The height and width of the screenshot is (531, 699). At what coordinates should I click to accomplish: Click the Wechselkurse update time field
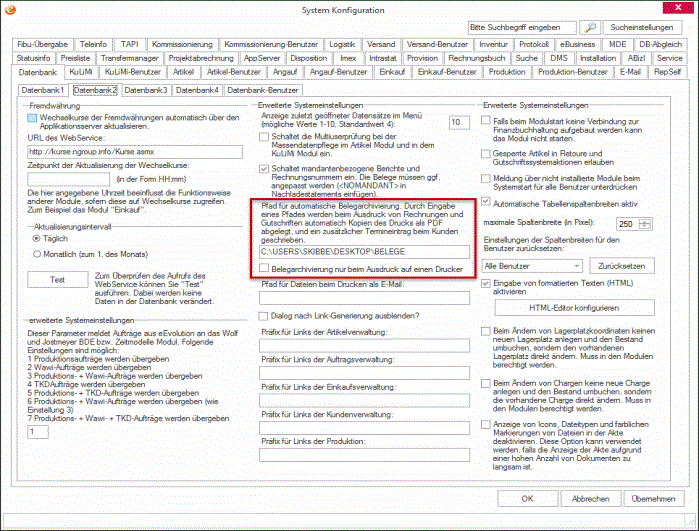coord(69,179)
